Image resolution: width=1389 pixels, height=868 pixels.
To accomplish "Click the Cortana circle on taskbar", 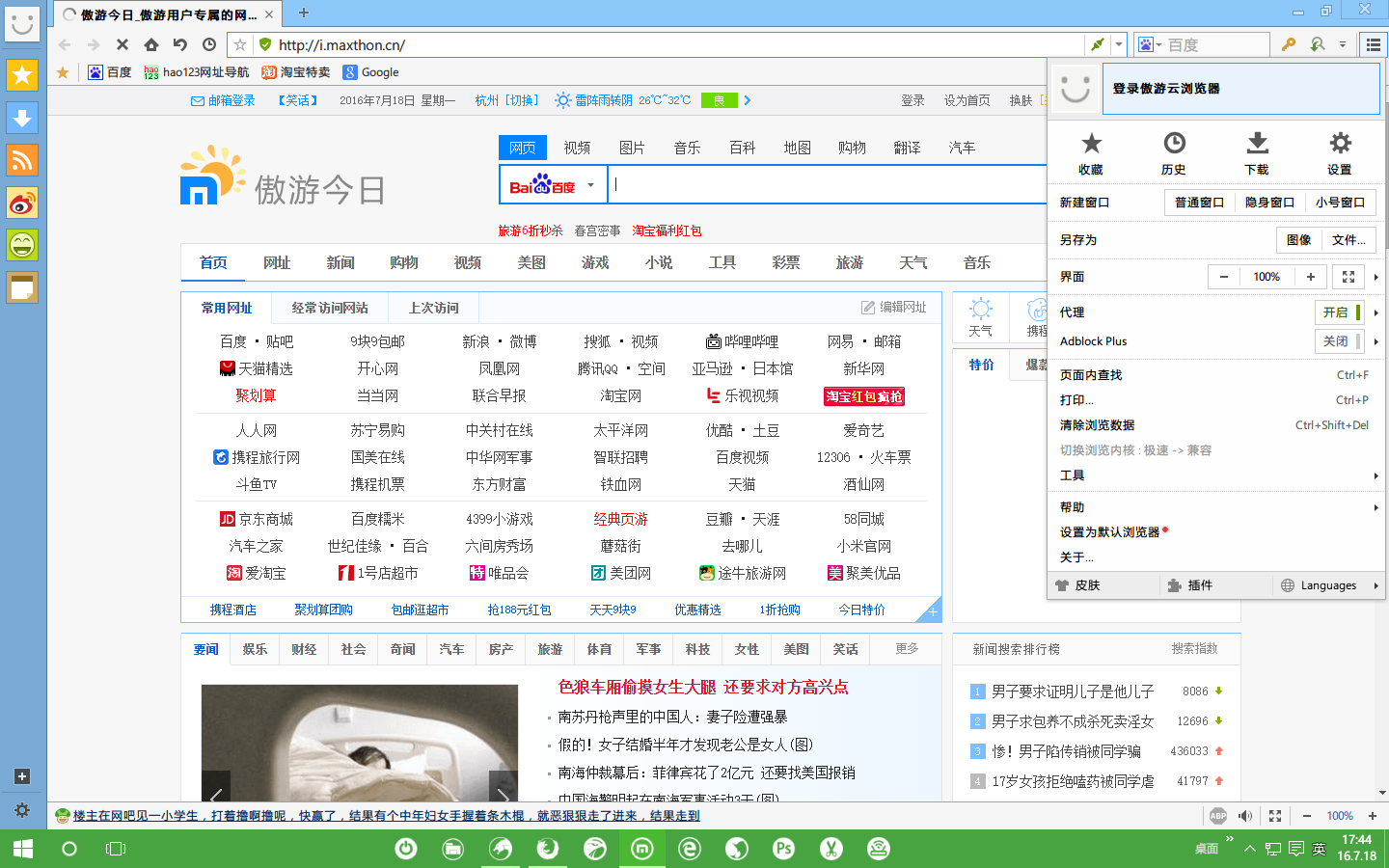I will tap(69, 849).
